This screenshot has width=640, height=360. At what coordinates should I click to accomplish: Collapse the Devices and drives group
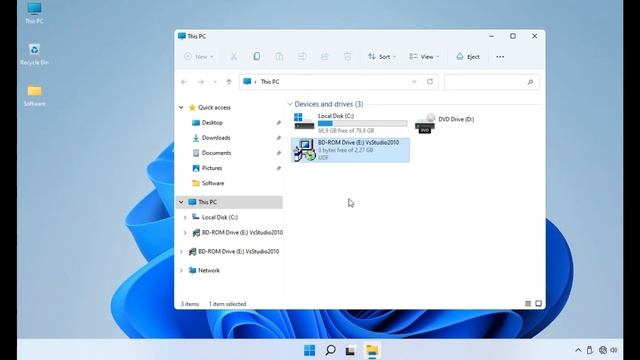tap(290, 104)
